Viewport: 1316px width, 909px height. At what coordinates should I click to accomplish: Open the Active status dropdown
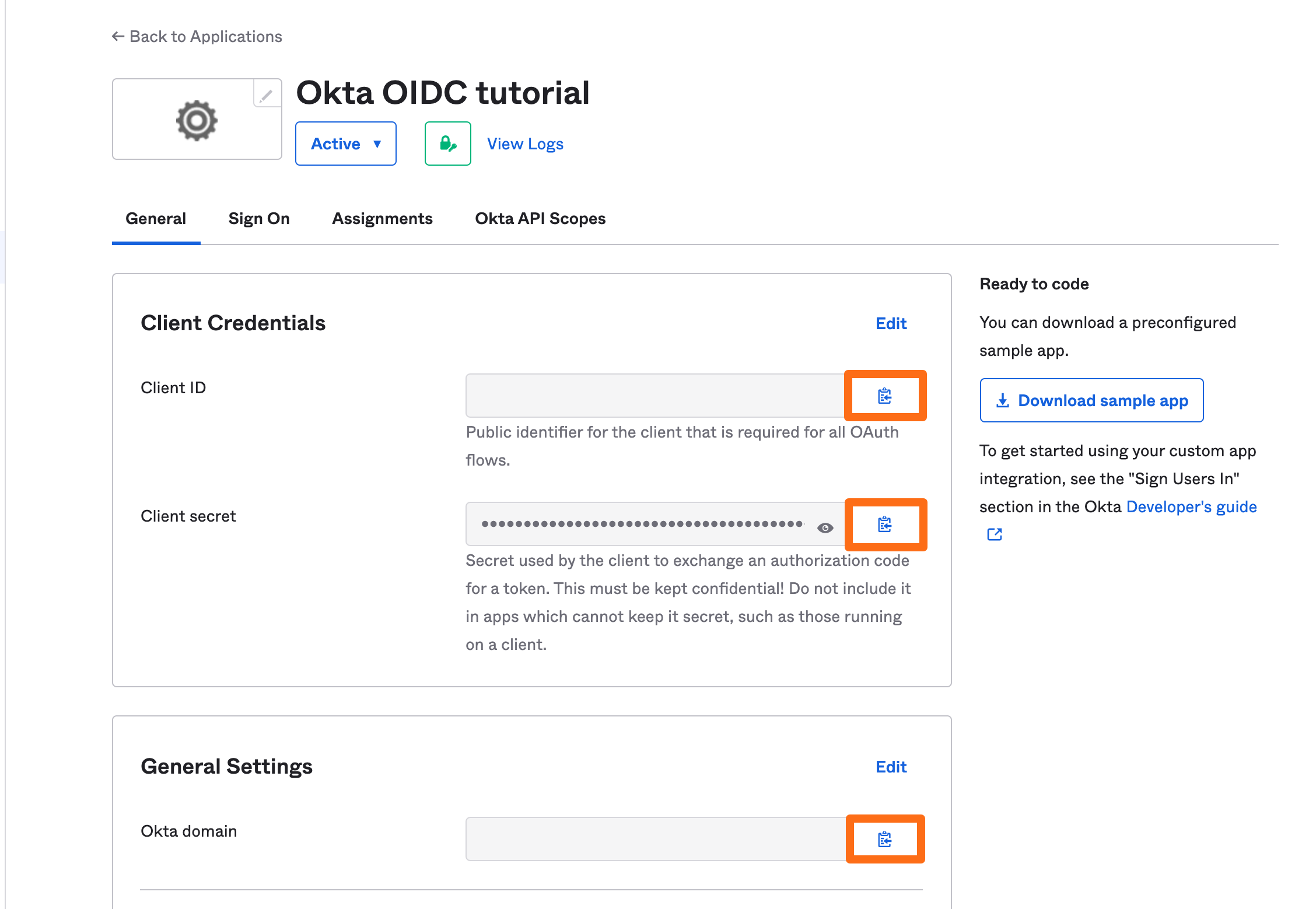[345, 144]
